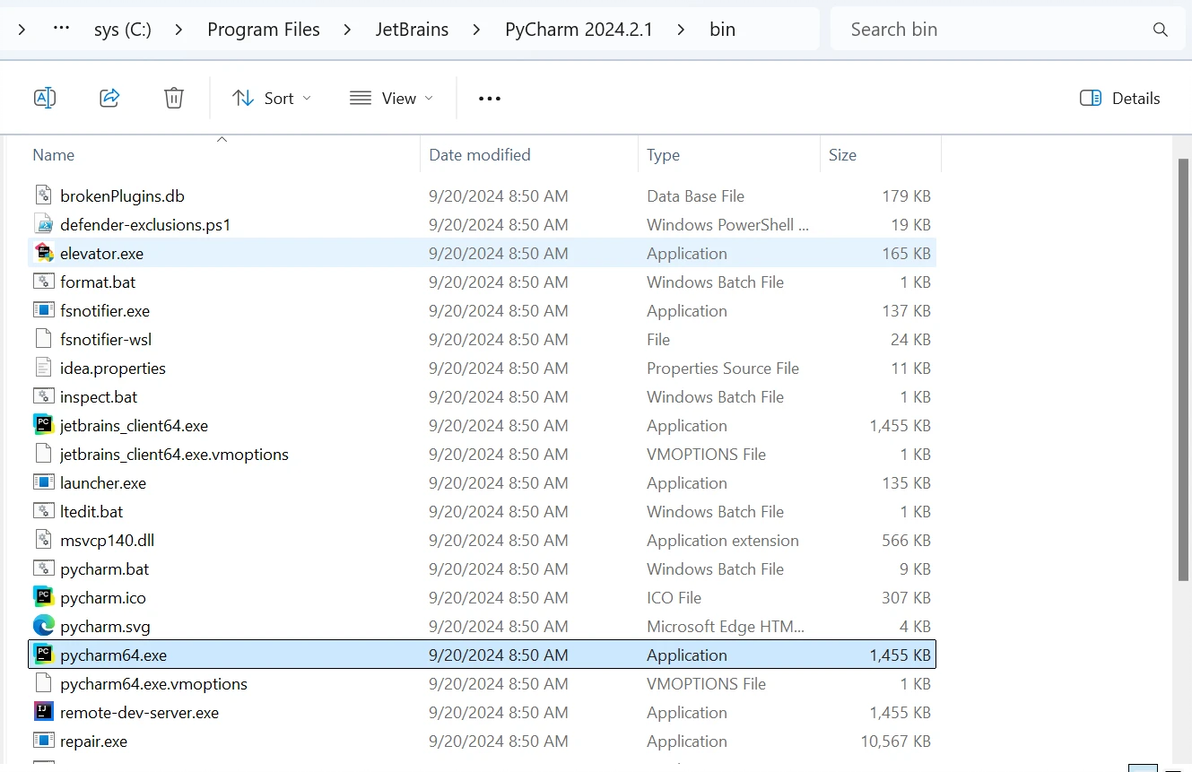The width and height of the screenshot is (1192, 772).
Task: Click the bin breadcrumb segment
Action: (722, 30)
